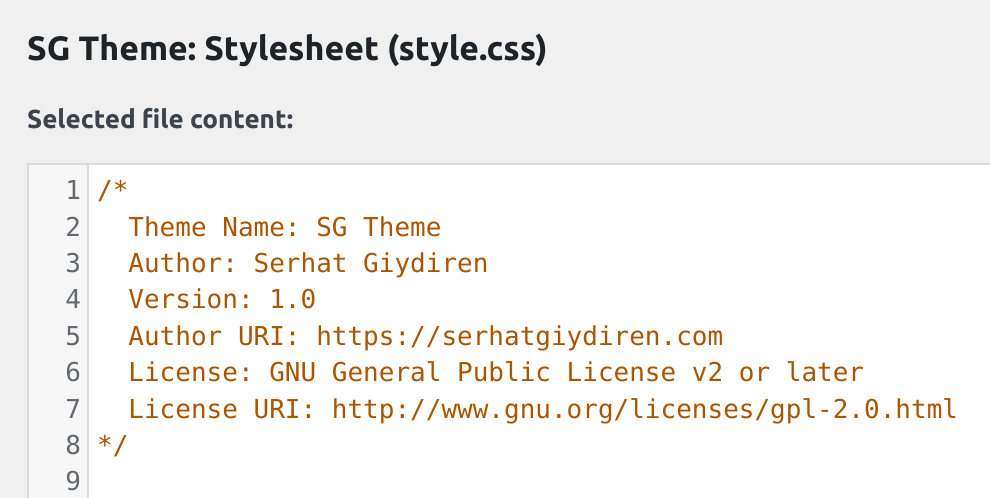Screen dimensions: 990x498
Task: Click the GNU General Public License text
Action: [x=473, y=372]
